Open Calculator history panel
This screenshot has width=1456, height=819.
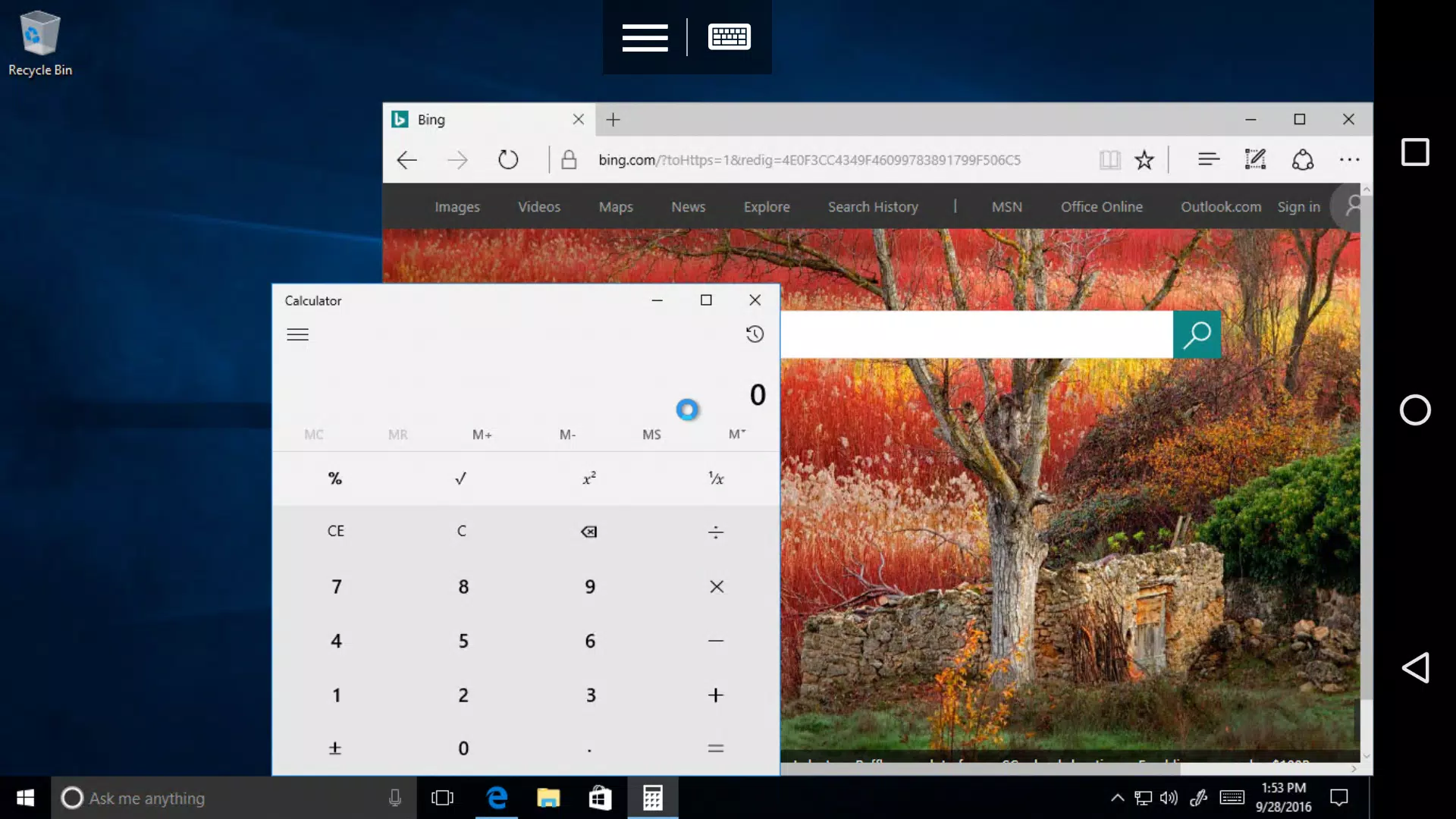coord(755,334)
